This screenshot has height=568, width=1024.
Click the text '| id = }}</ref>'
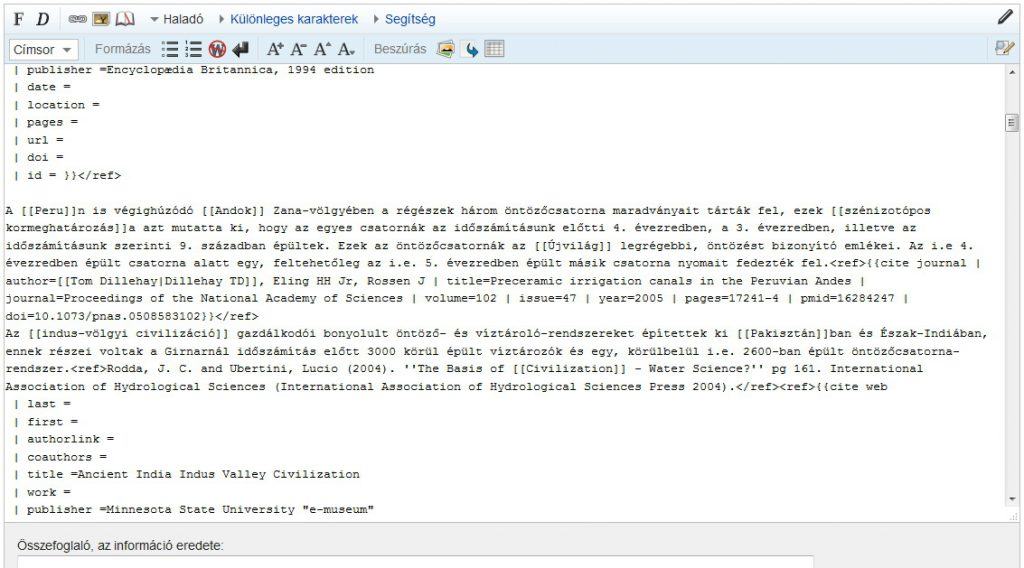tap(67, 176)
